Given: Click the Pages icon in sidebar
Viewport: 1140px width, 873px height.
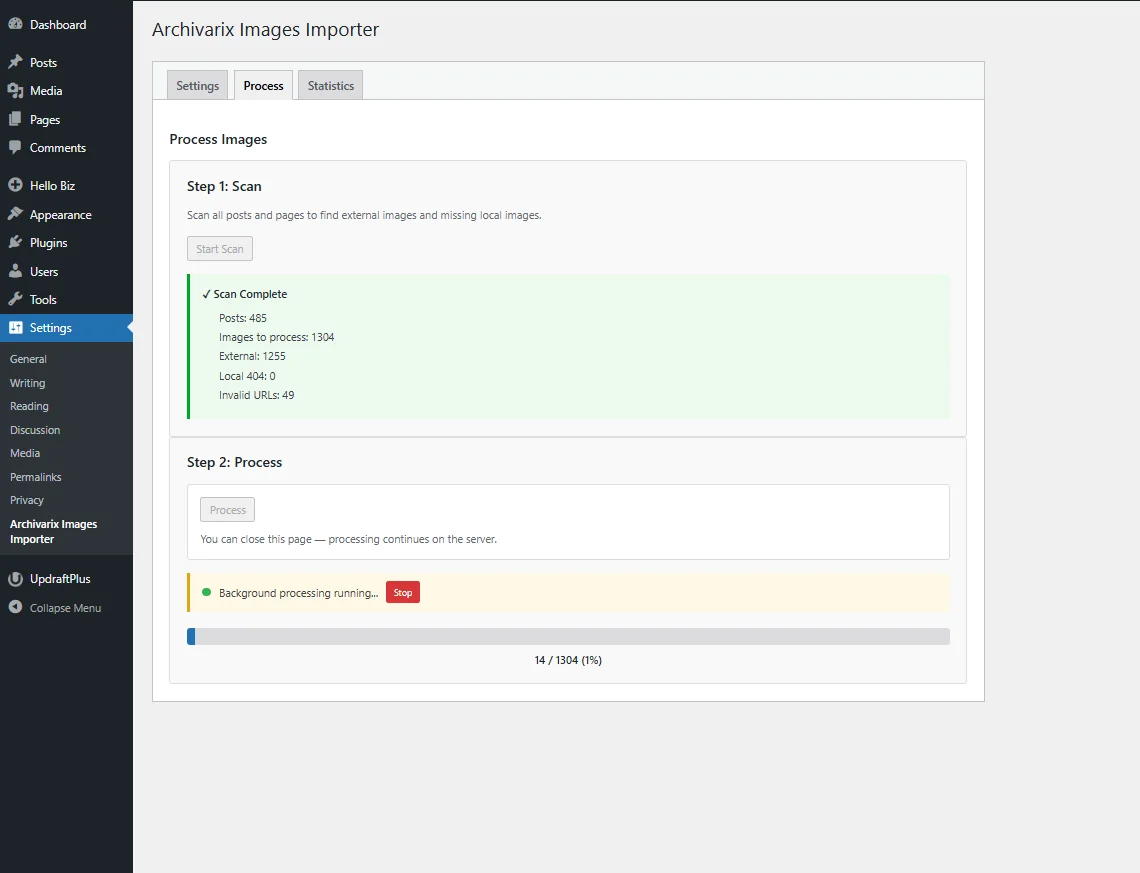Looking at the screenshot, I should pos(15,119).
